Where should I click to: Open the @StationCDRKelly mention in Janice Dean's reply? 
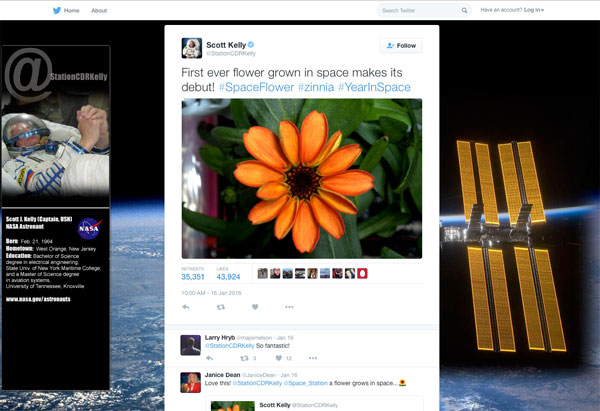(x=257, y=383)
